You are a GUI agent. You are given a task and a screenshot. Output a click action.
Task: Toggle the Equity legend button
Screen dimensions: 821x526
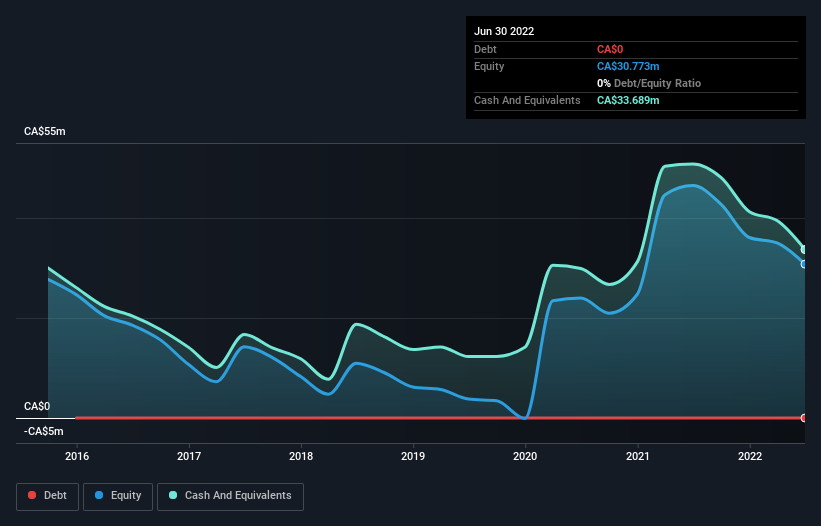(118, 496)
